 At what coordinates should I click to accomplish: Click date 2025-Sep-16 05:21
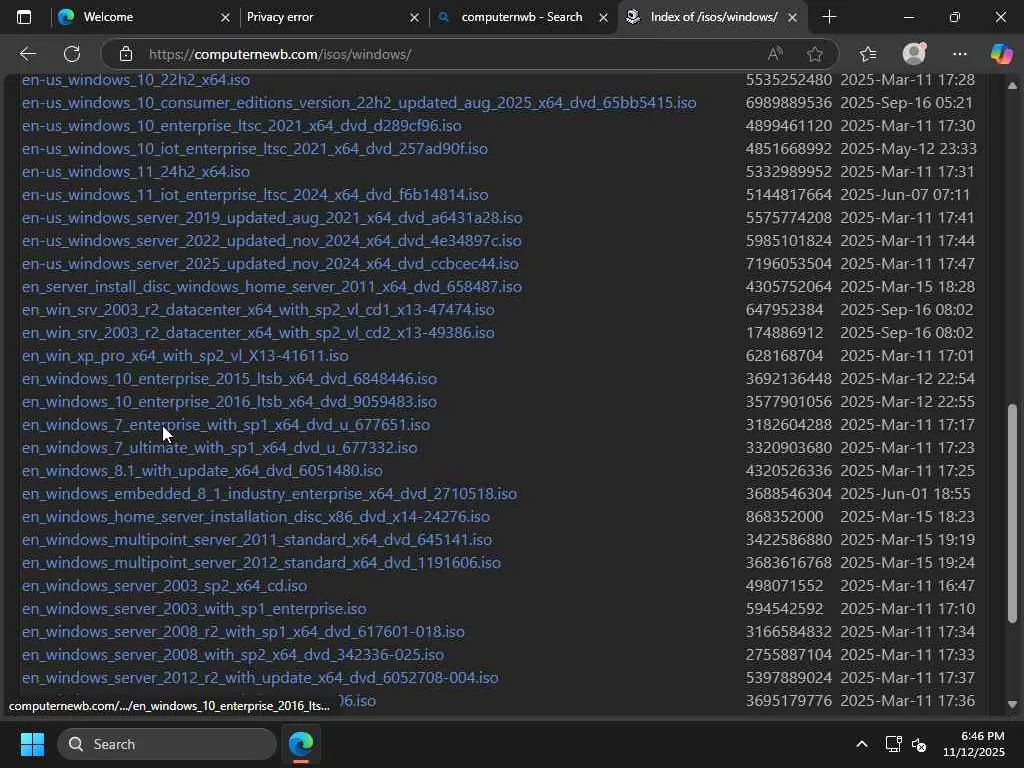pyautogui.click(x=906, y=103)
